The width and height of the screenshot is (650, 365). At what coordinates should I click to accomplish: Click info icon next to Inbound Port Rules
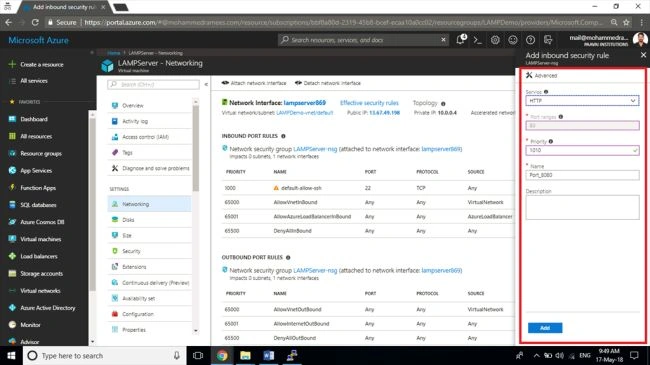point(284,136)
